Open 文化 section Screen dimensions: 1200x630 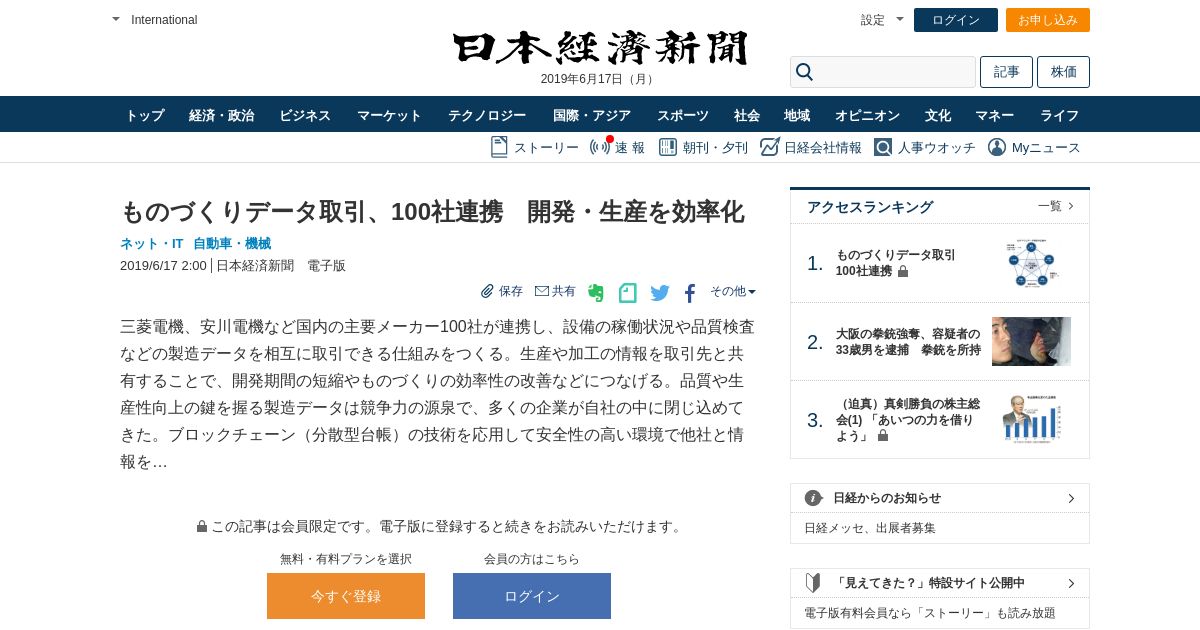938,115
